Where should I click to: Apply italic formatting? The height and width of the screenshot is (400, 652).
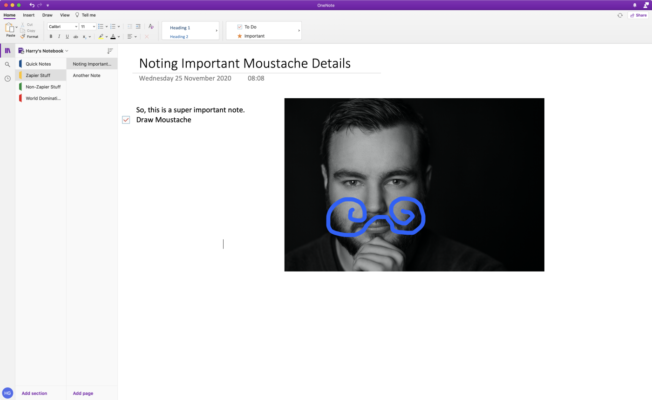coord(59,37)
